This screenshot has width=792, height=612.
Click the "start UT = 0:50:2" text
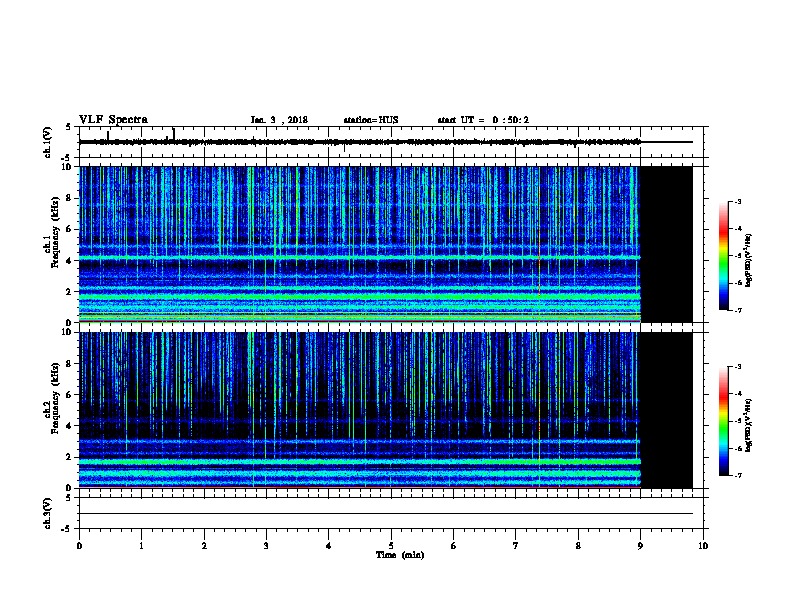coord(483,120)
